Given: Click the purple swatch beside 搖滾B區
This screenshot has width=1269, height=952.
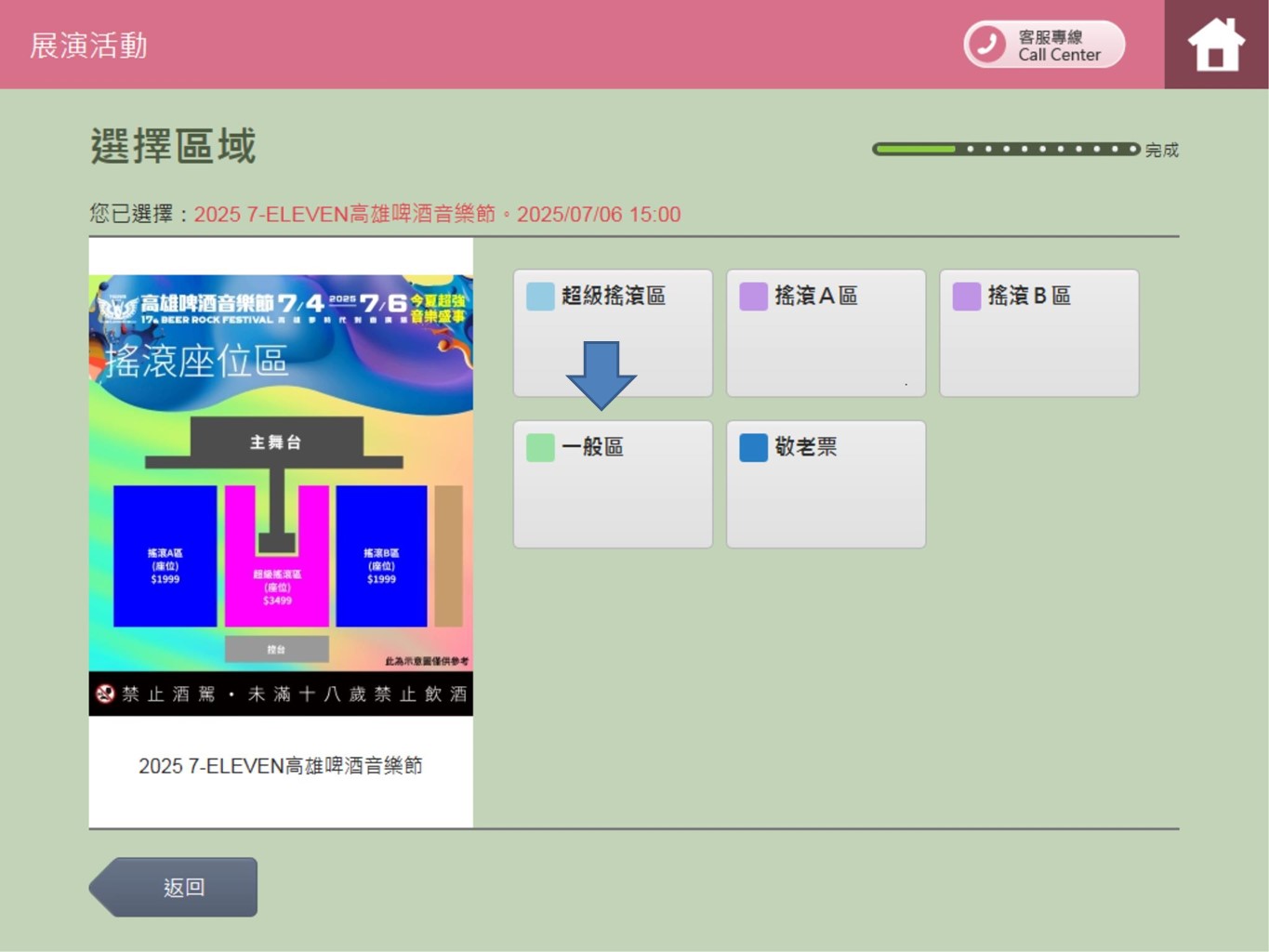Looking at the screenshot, I should pos(967,297).
